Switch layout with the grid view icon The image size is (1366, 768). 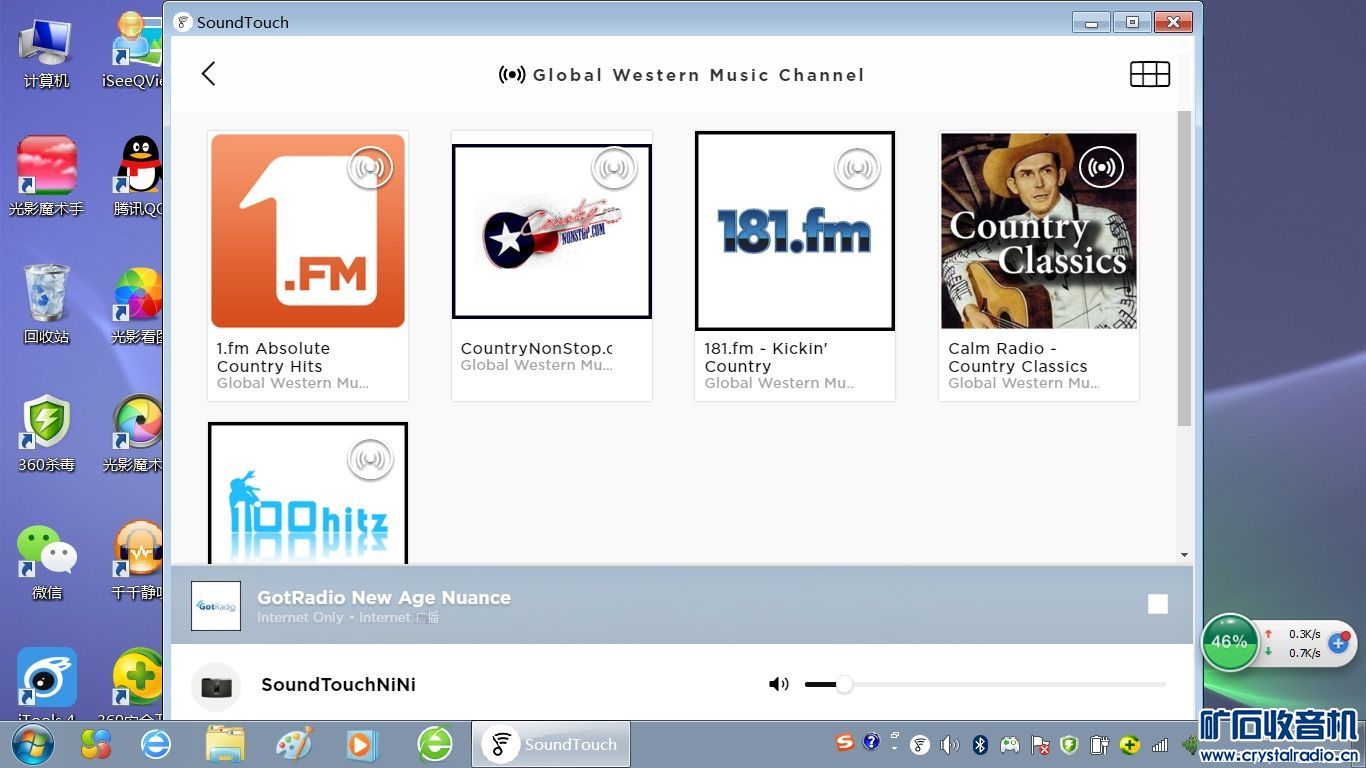1150,74
